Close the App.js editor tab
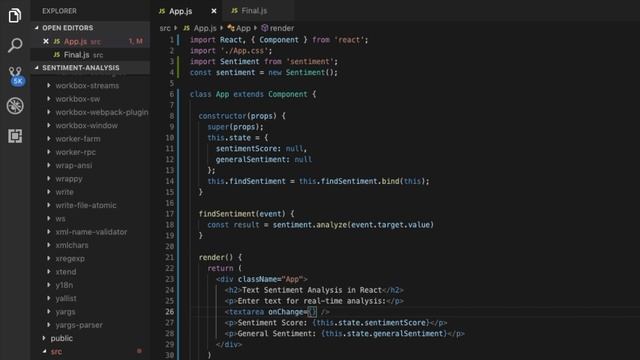Screen dimensions: 640x360 [x=213, y=11]
